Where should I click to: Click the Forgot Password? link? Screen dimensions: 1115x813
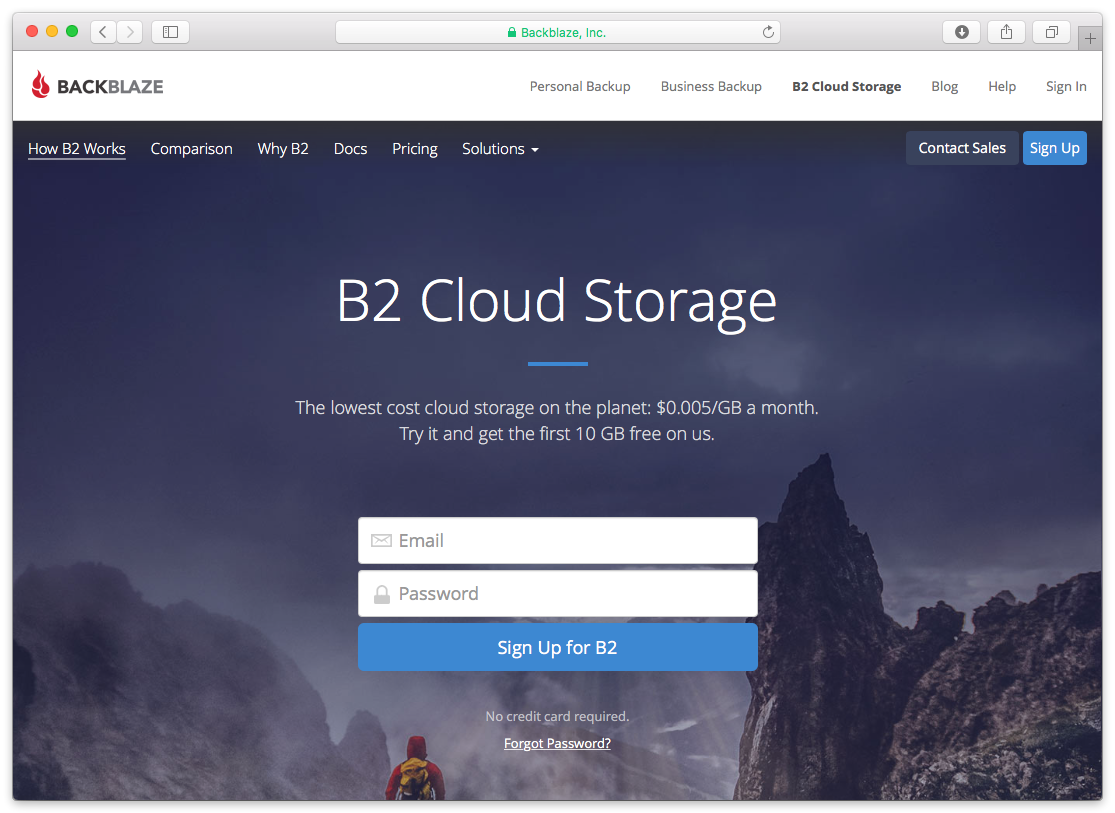(558, 743)
